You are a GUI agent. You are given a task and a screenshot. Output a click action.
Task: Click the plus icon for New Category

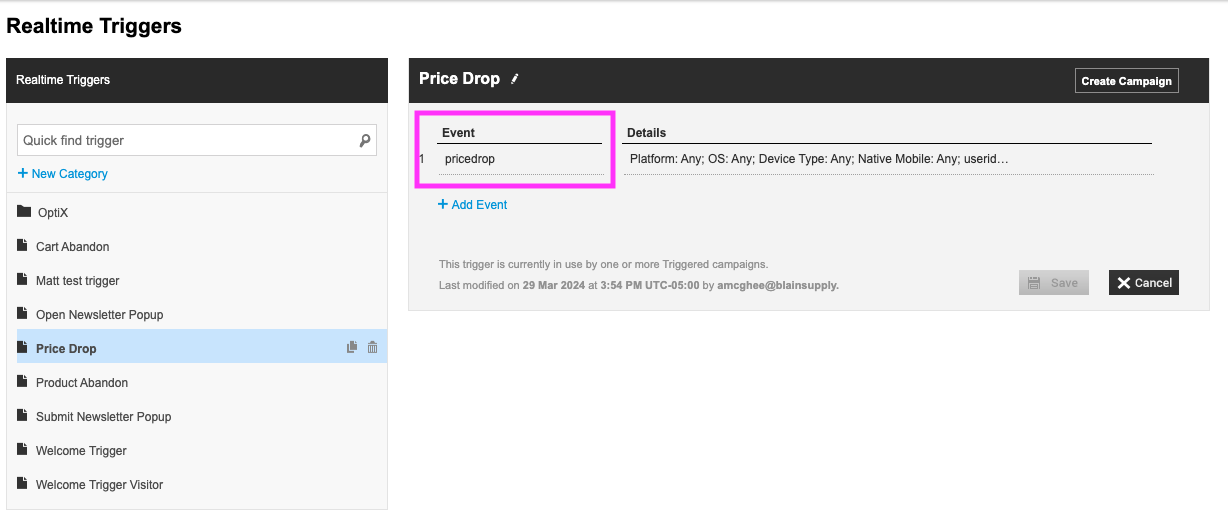23,174
